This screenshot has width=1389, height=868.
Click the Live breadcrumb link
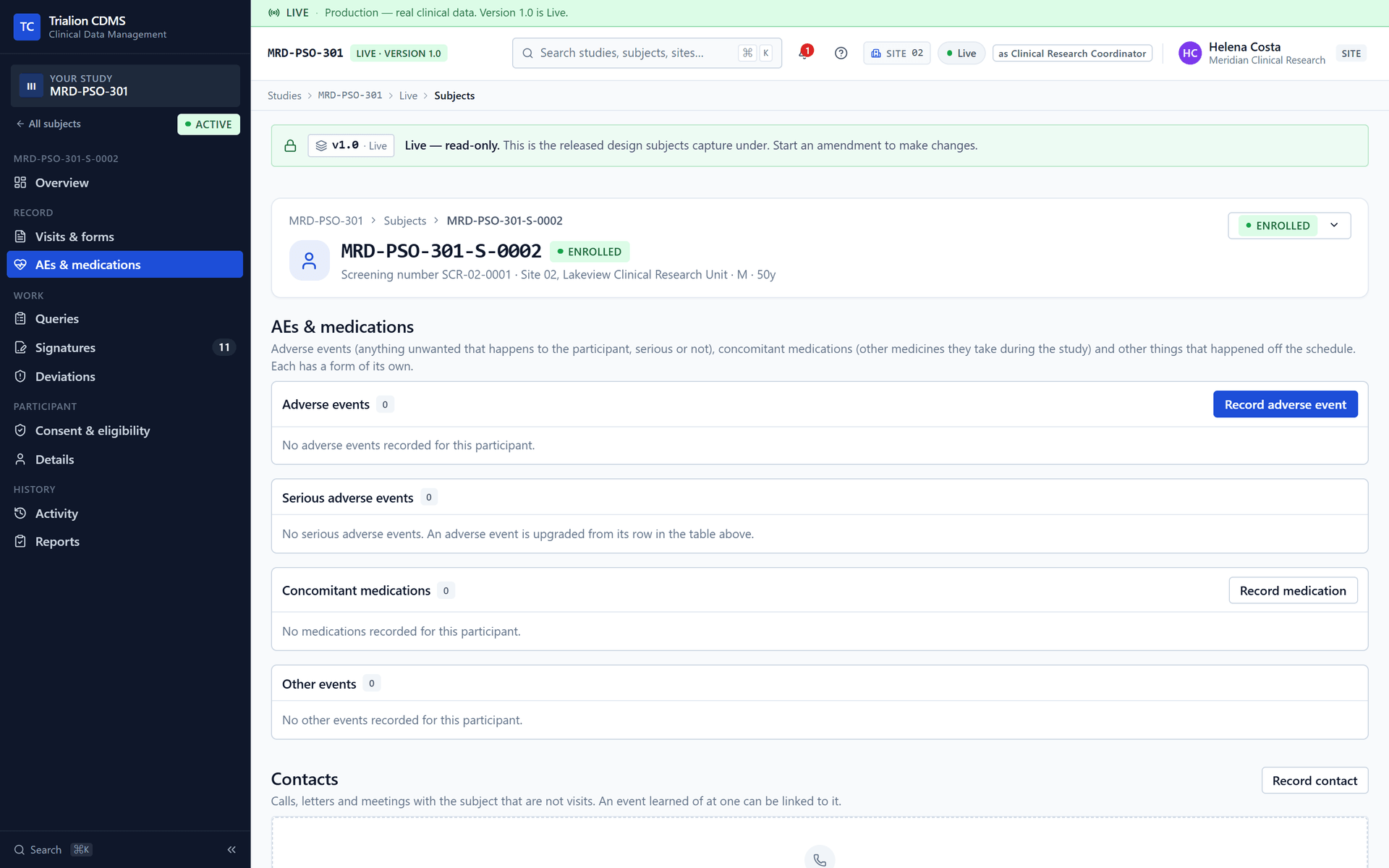[408, 95]
